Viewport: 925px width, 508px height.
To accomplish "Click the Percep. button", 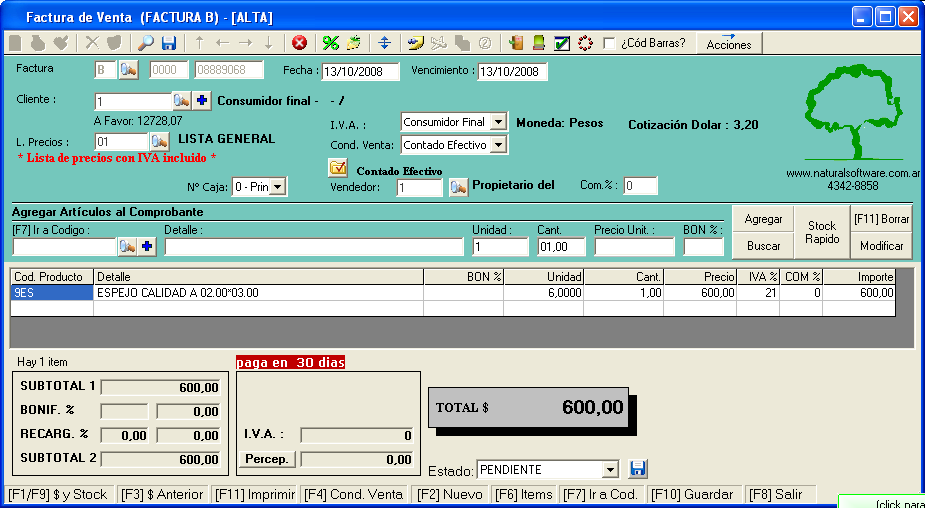I will click(267, 459).
